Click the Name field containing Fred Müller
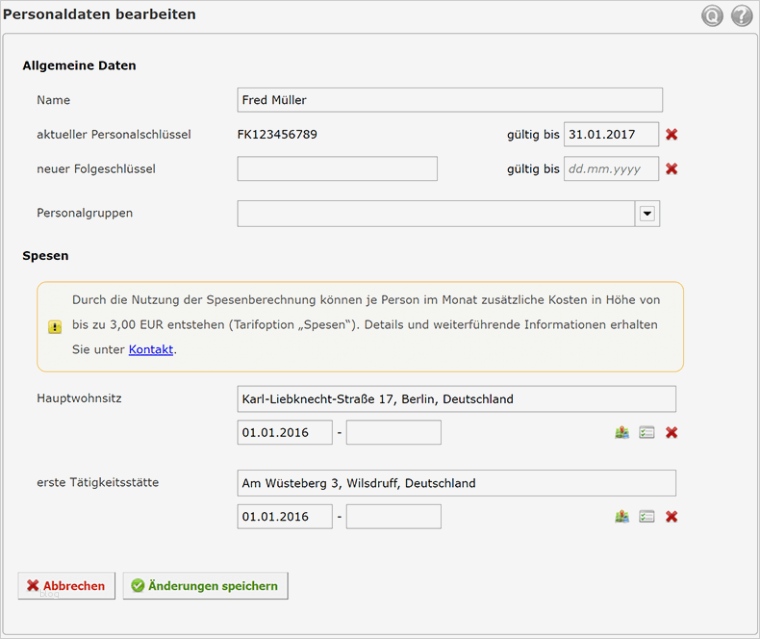The width and height of the screenshot is (760, 639). (x=450, y=100)
